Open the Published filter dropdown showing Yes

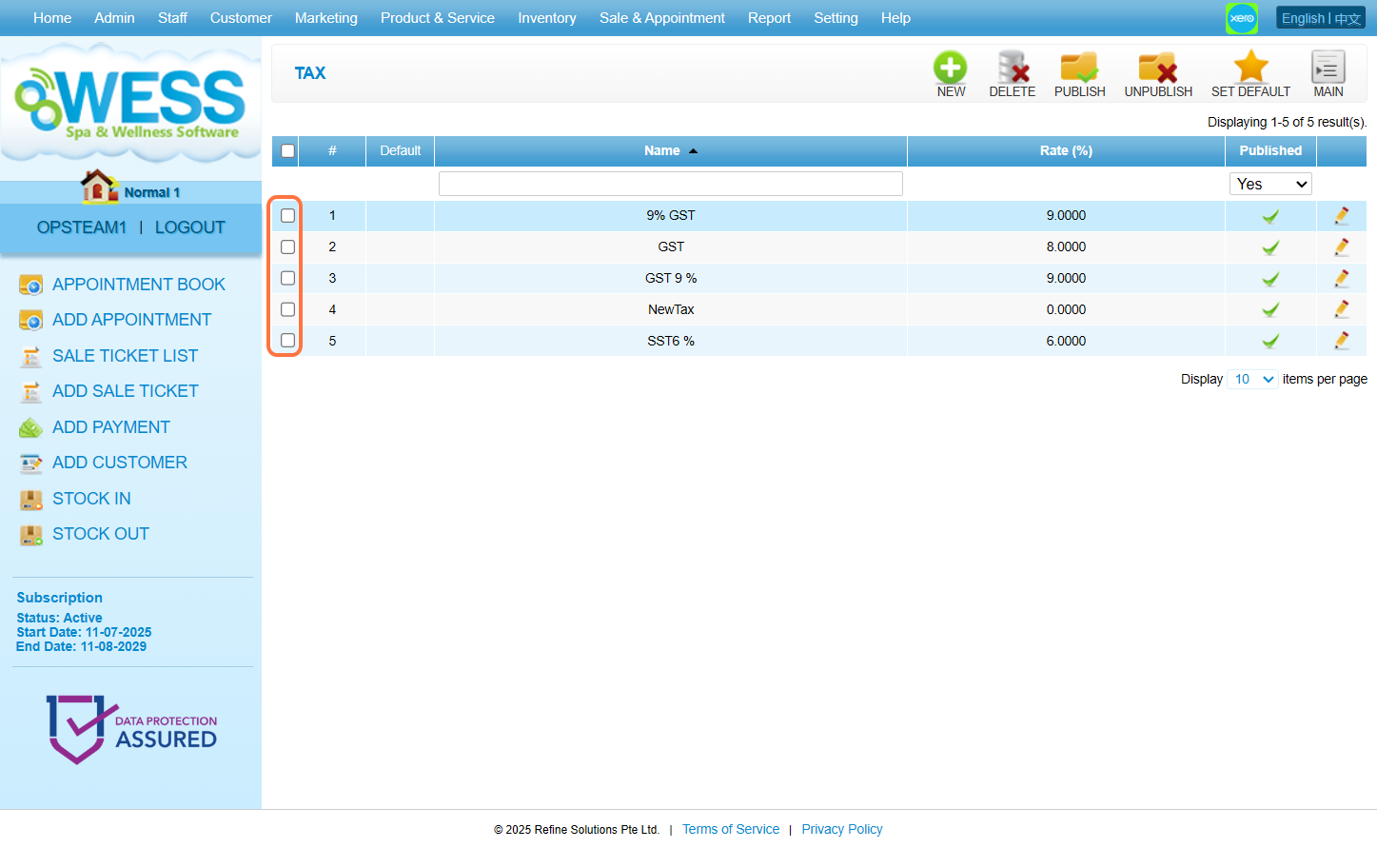click(1269, 185)
